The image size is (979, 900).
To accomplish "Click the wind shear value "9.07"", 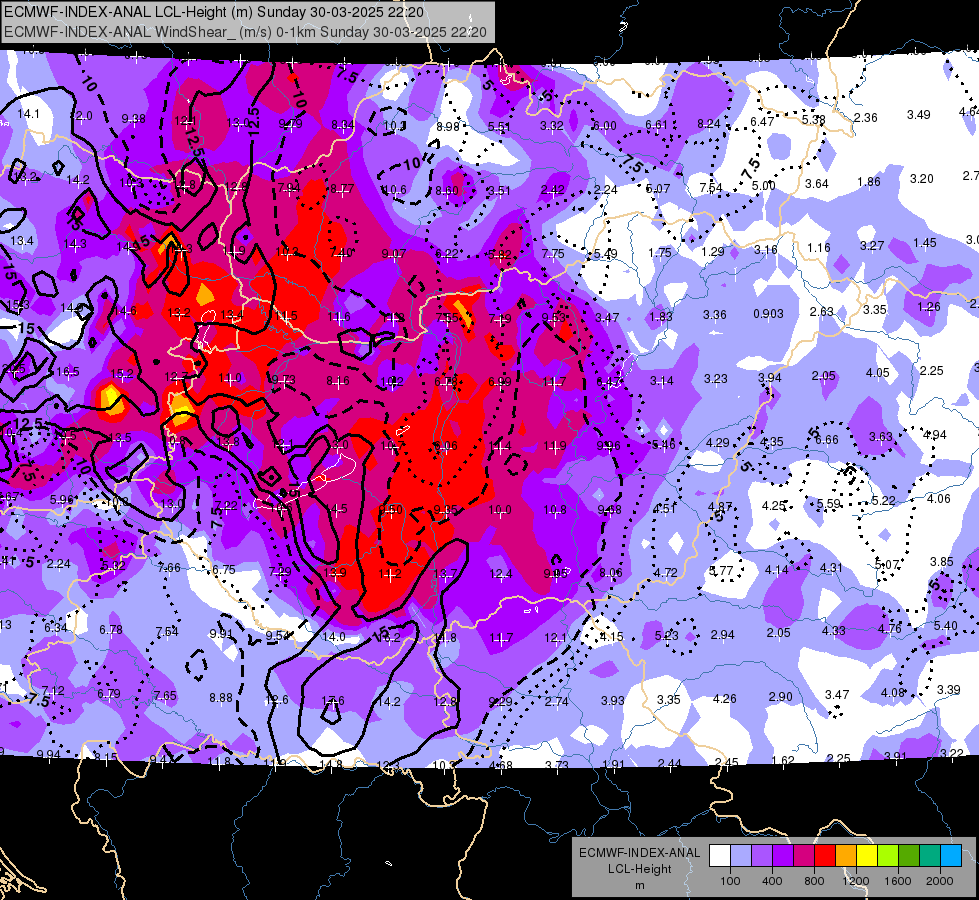I will coord(393,254).
